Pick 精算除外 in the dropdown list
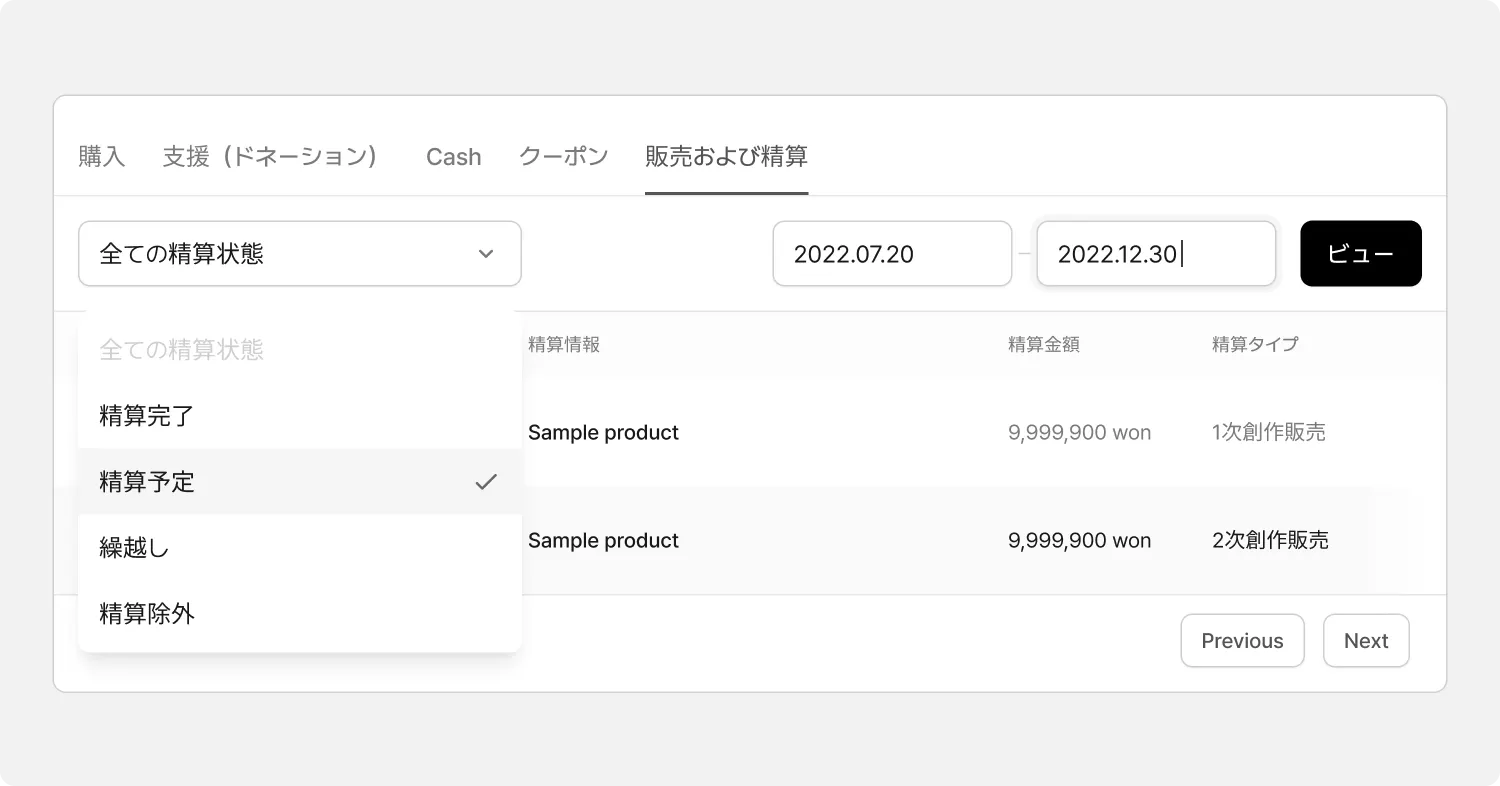Viewport: 1500px width, 786px height. tap(147, 614)
